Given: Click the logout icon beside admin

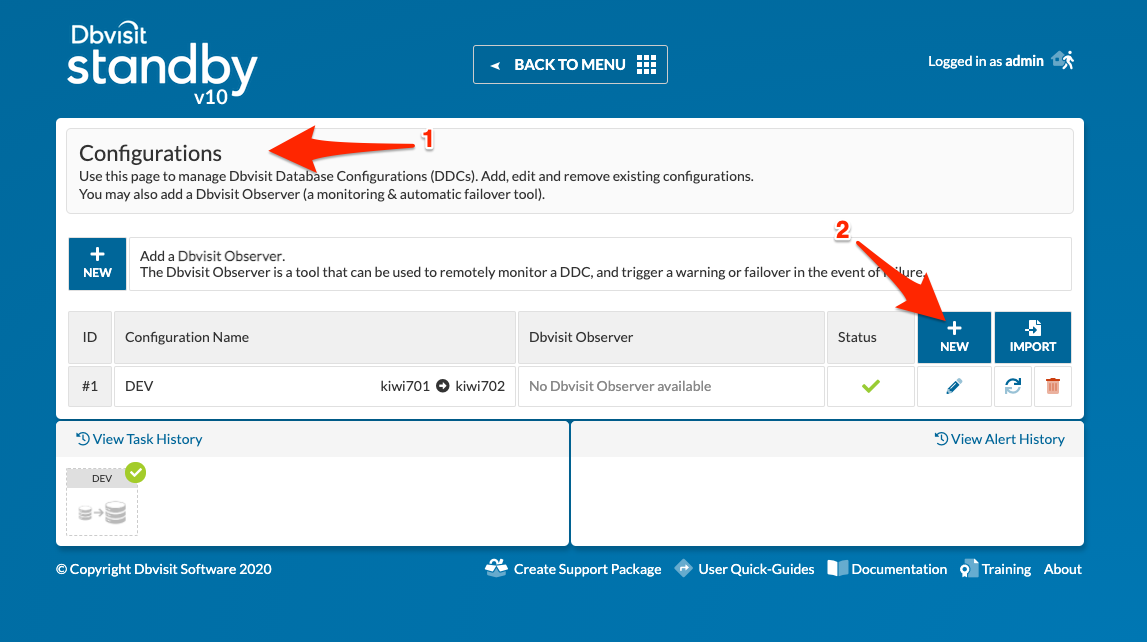Looking at the screenshot, I should point(1063,60).
